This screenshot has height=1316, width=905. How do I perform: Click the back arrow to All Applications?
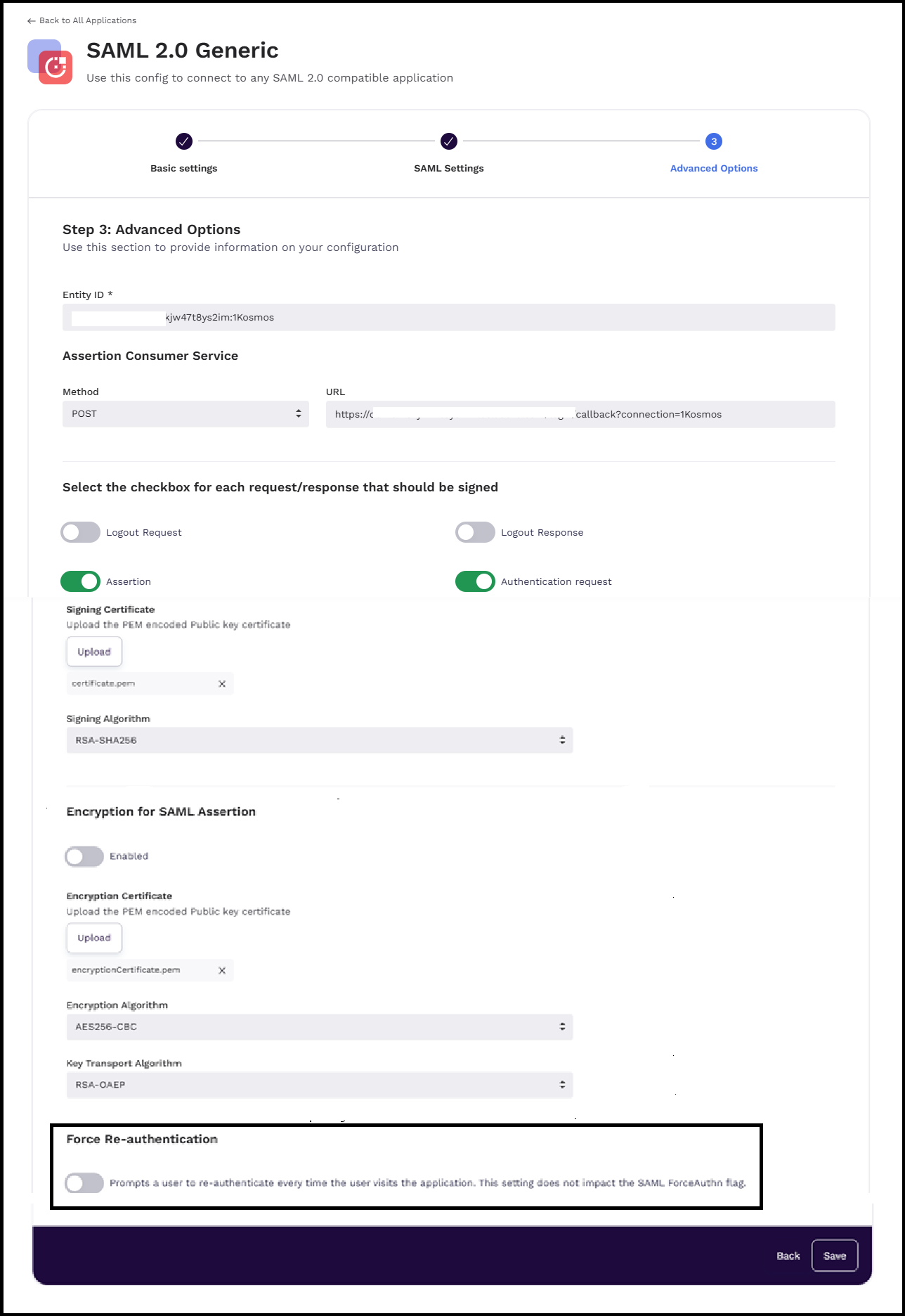(31, 21)
